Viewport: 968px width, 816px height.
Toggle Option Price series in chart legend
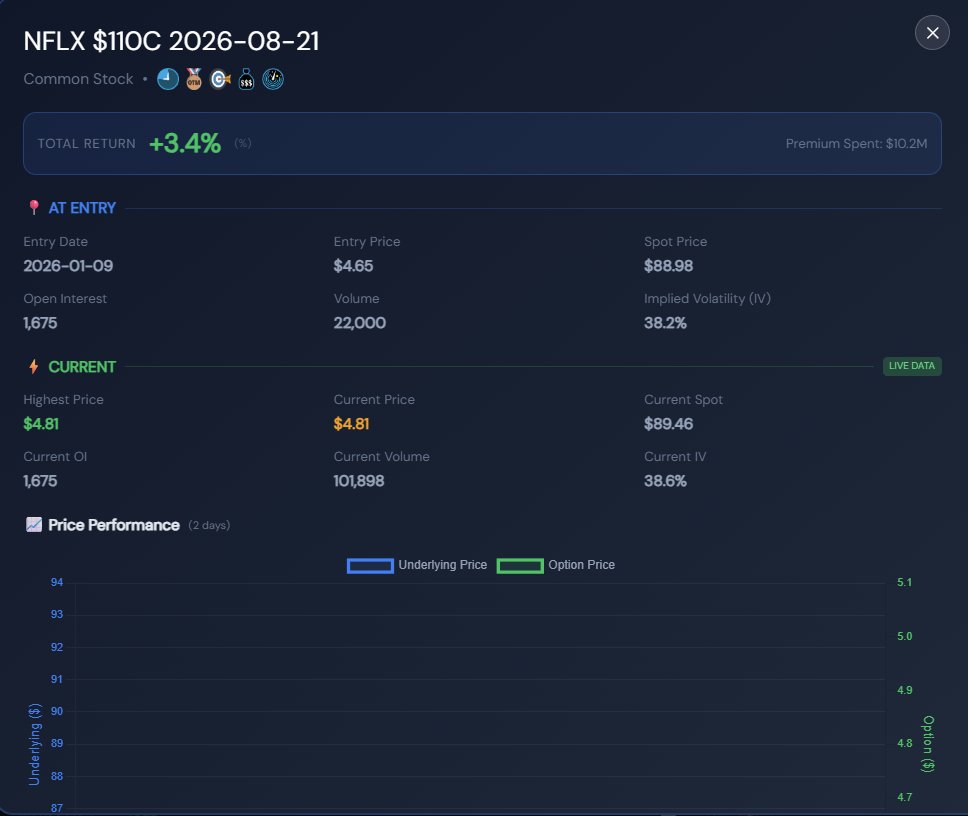(x=556, y=565)
